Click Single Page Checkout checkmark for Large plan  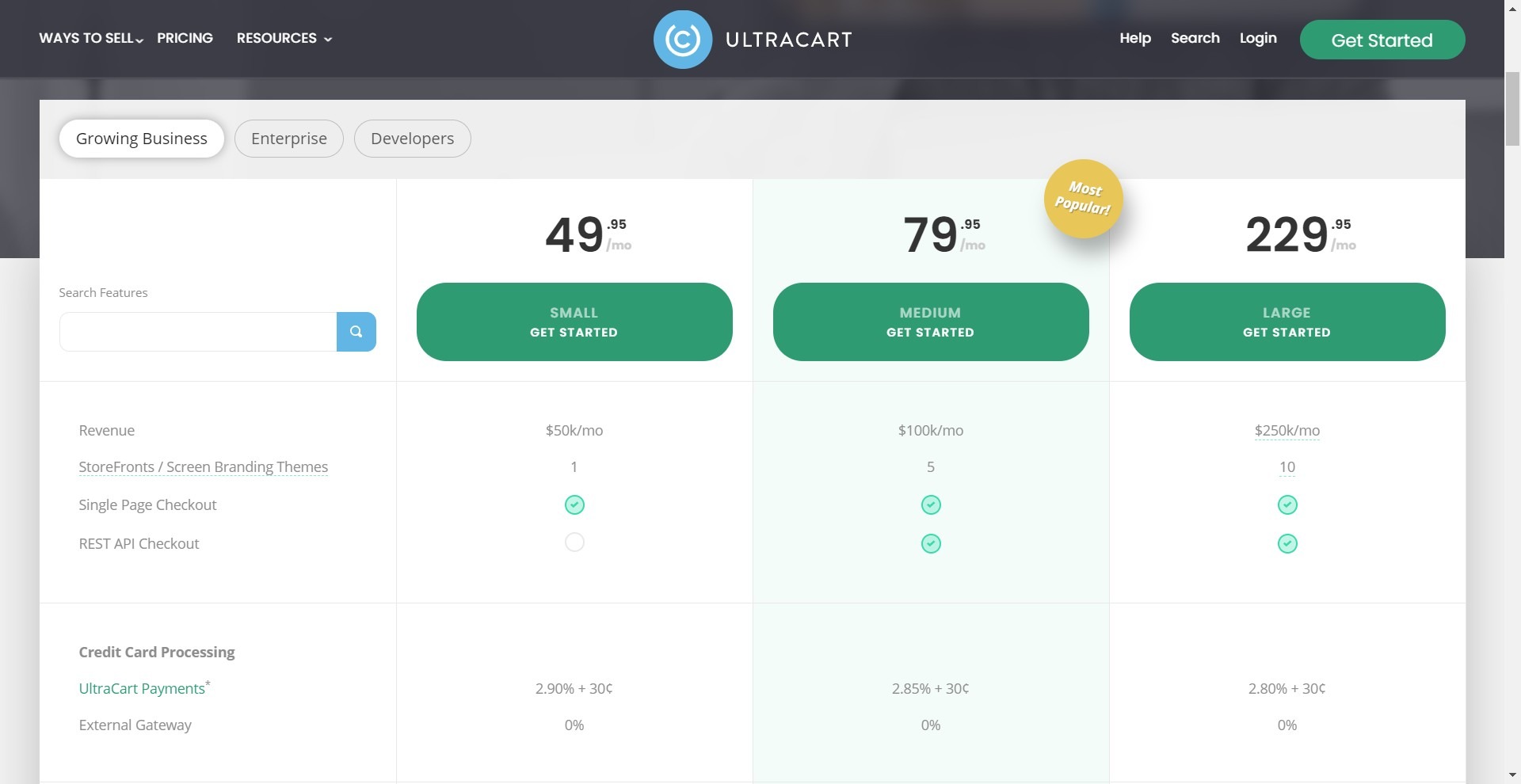1287,504
